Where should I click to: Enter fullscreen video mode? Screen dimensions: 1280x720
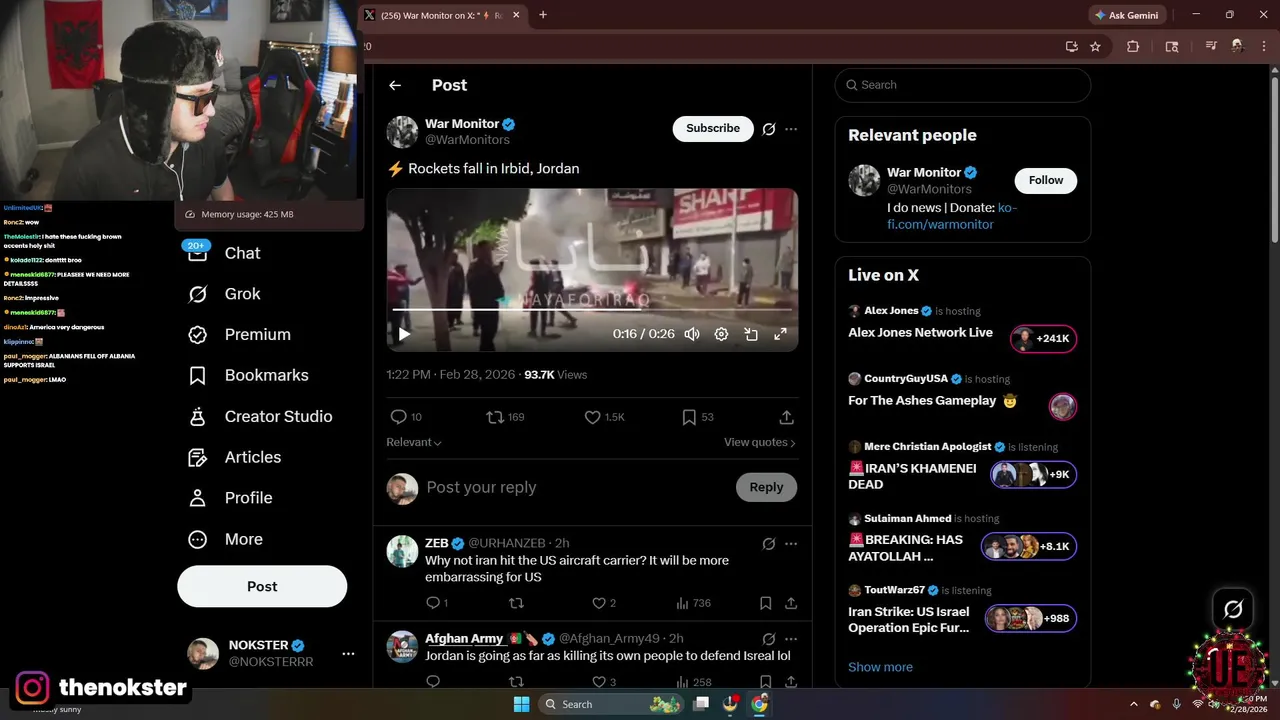coord(780,334)
